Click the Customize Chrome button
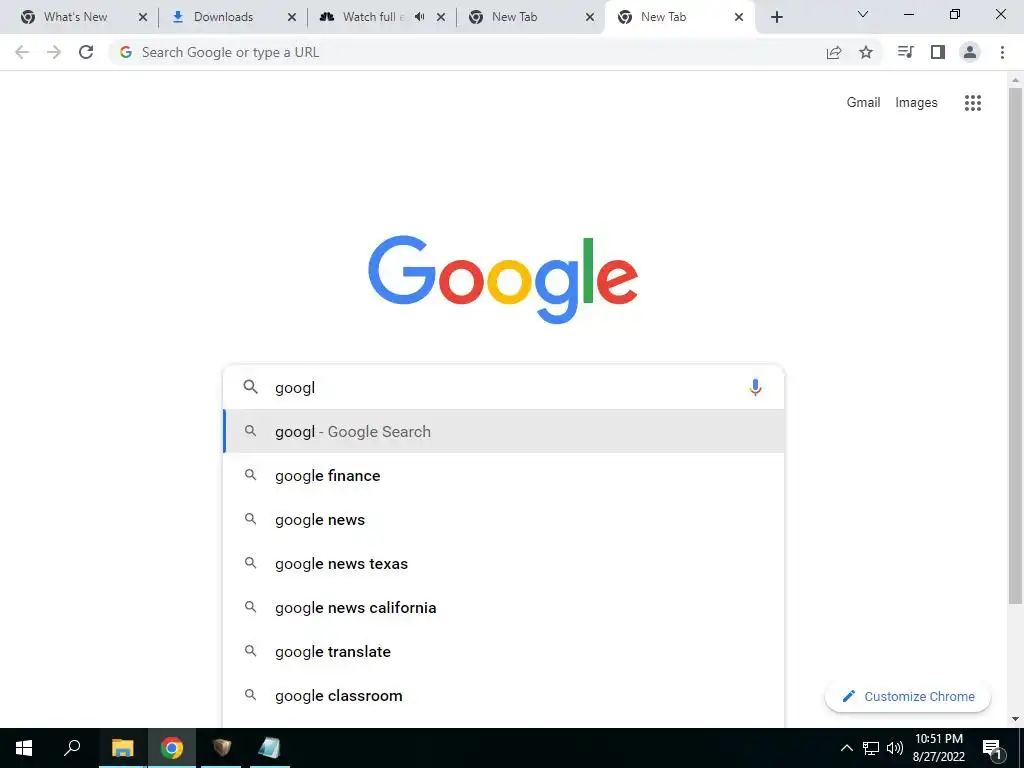This screenshot has height=768, width=1024. click(x=908, y=696)
